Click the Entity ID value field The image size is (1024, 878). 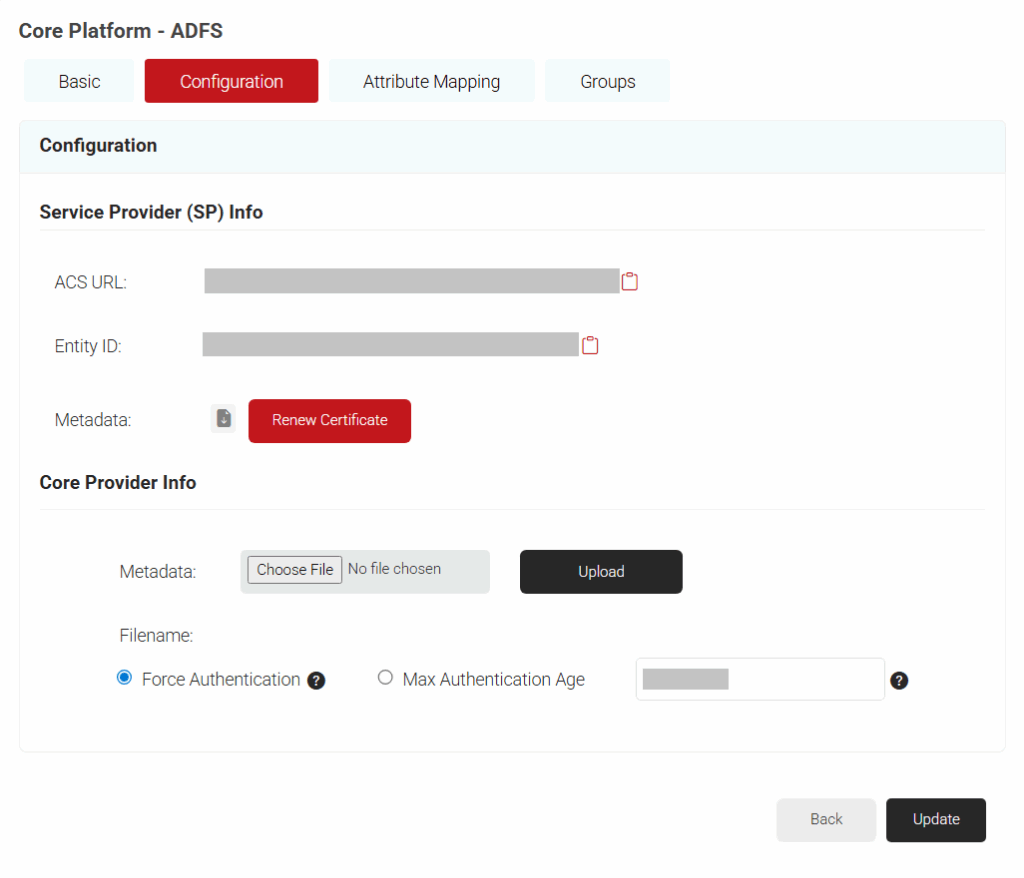(x=390, y=345)
